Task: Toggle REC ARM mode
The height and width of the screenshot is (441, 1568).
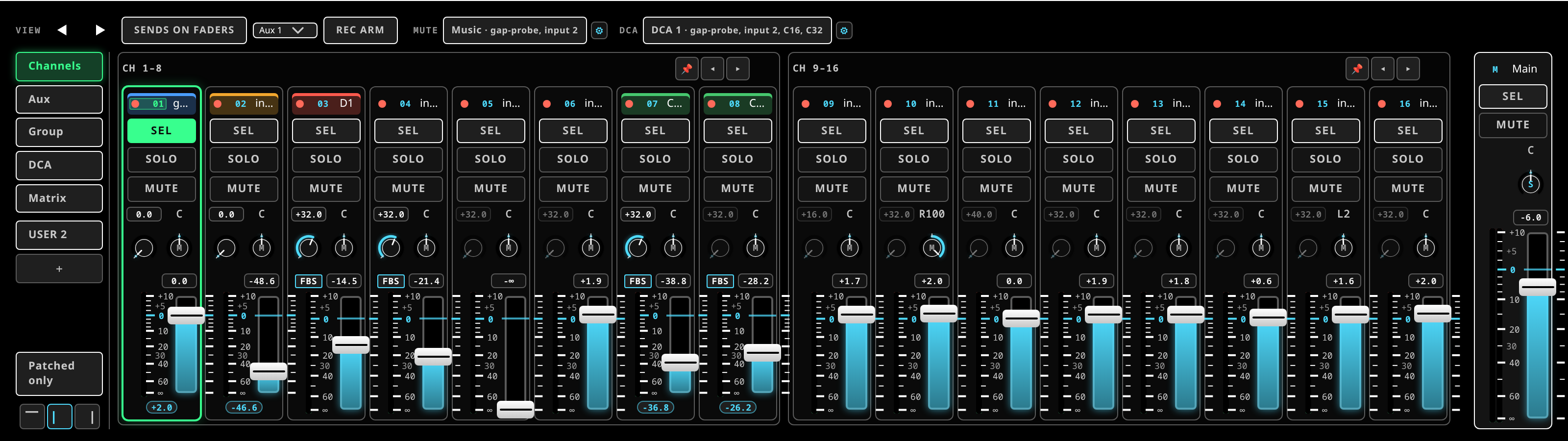Action: pos(360,30)
